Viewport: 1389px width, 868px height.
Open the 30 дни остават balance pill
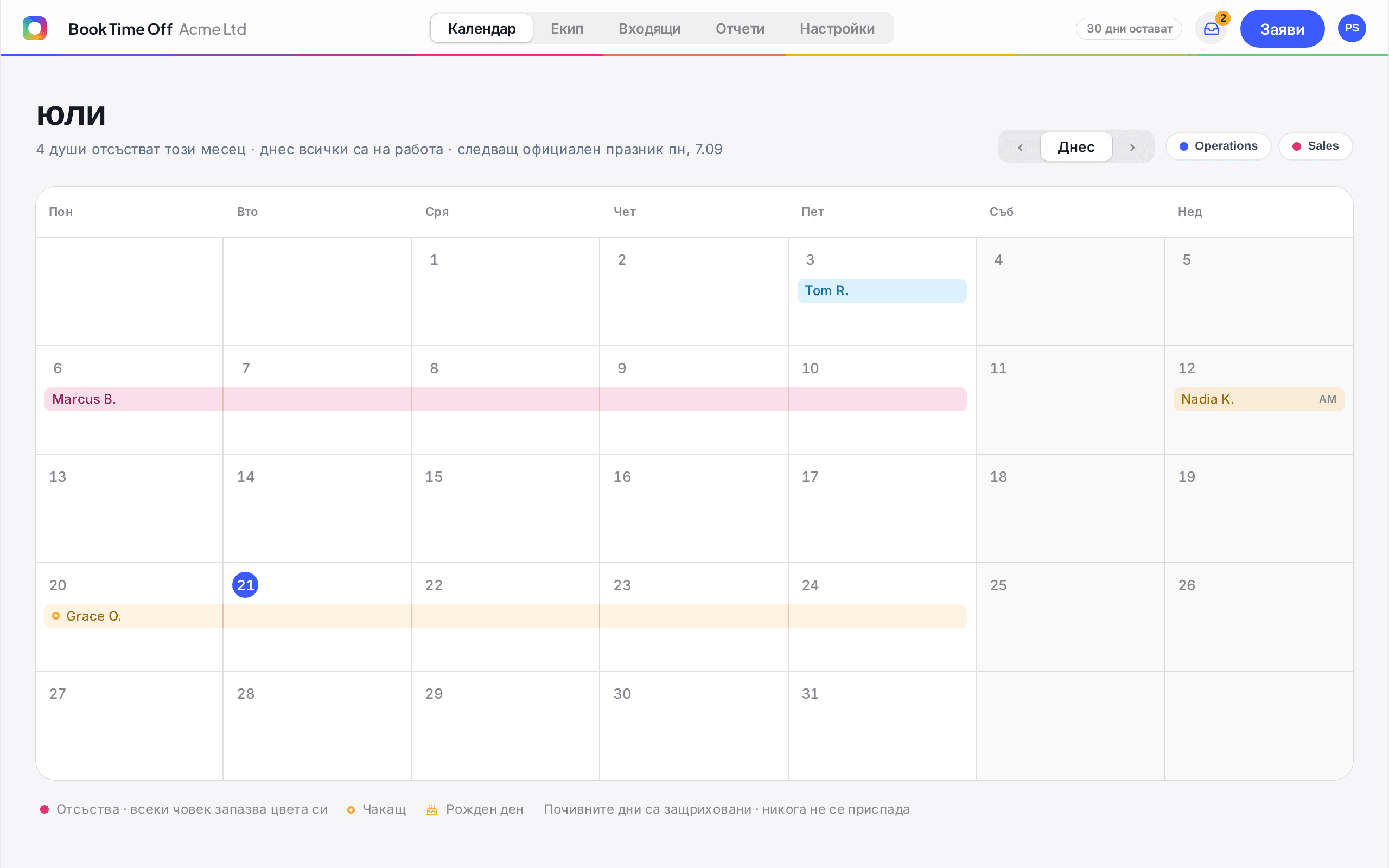[x=1129, y=29]
